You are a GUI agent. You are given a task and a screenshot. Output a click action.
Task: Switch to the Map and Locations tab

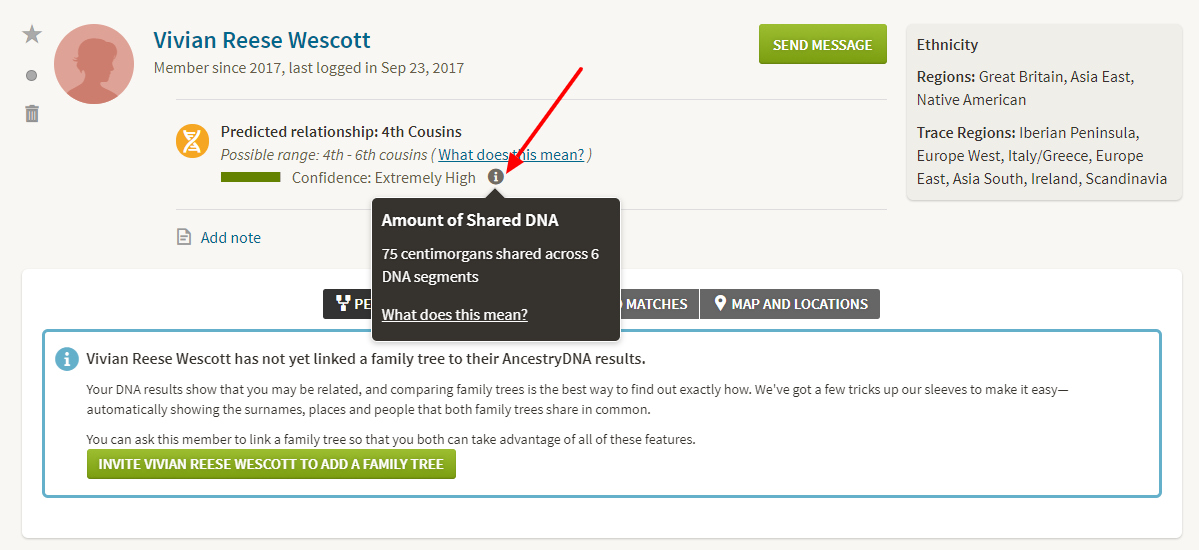(790, 304)
